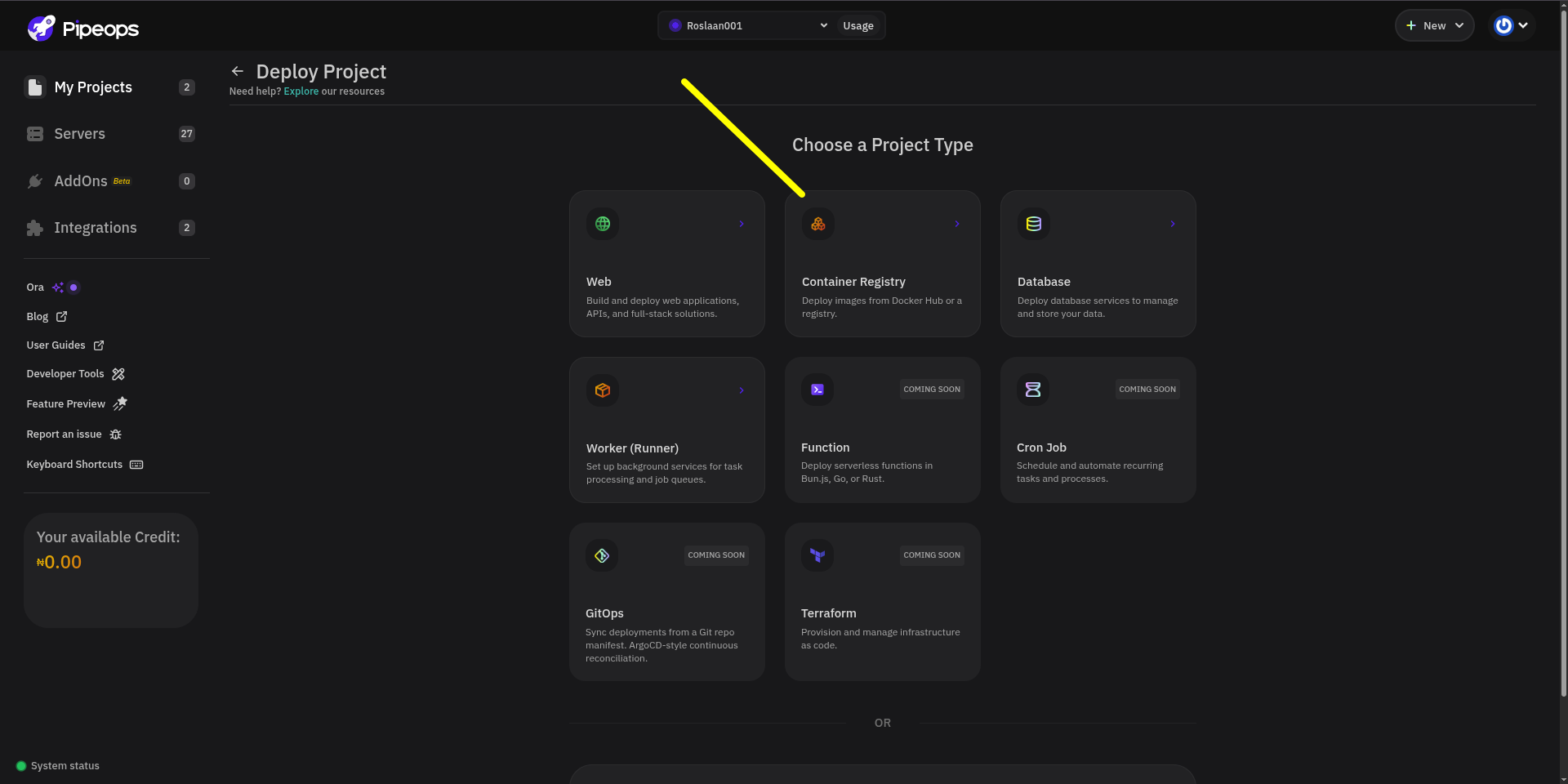Screen dimensions: 1568x784
Task: Click the Worker (Runner) box icon
Action: click(x=603, y=390)
